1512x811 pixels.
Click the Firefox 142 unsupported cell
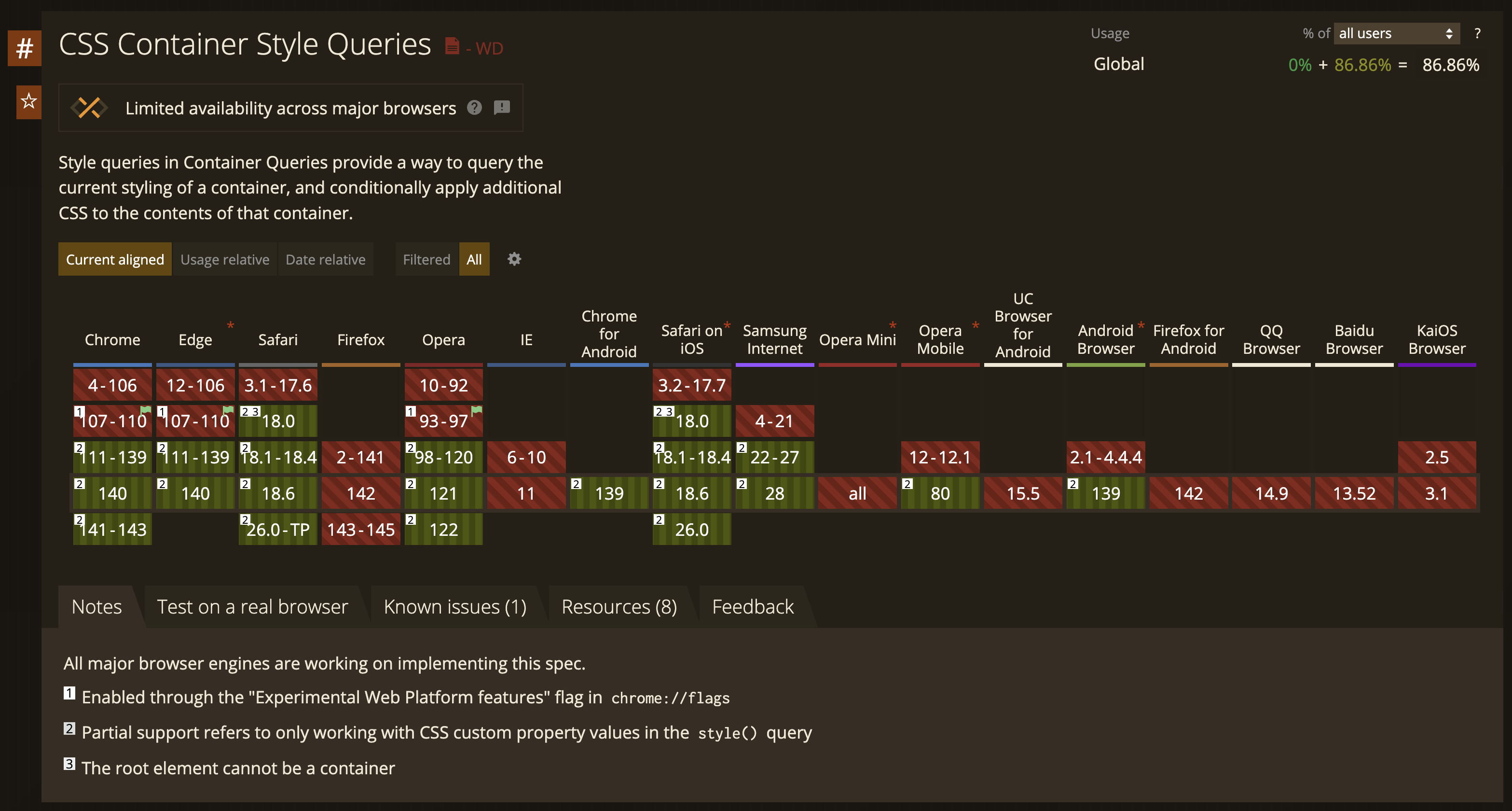(360, 493)
